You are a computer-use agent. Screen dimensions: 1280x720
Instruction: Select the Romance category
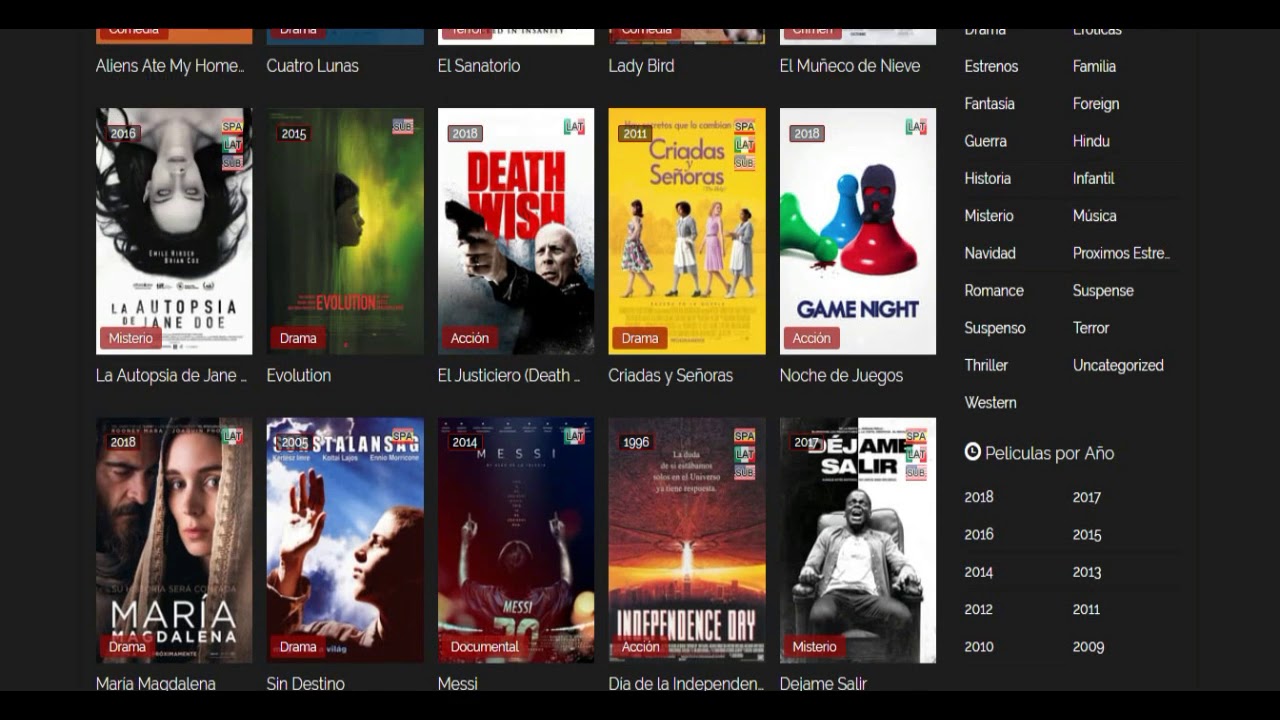pyautogui.click(x=994, y=291)
